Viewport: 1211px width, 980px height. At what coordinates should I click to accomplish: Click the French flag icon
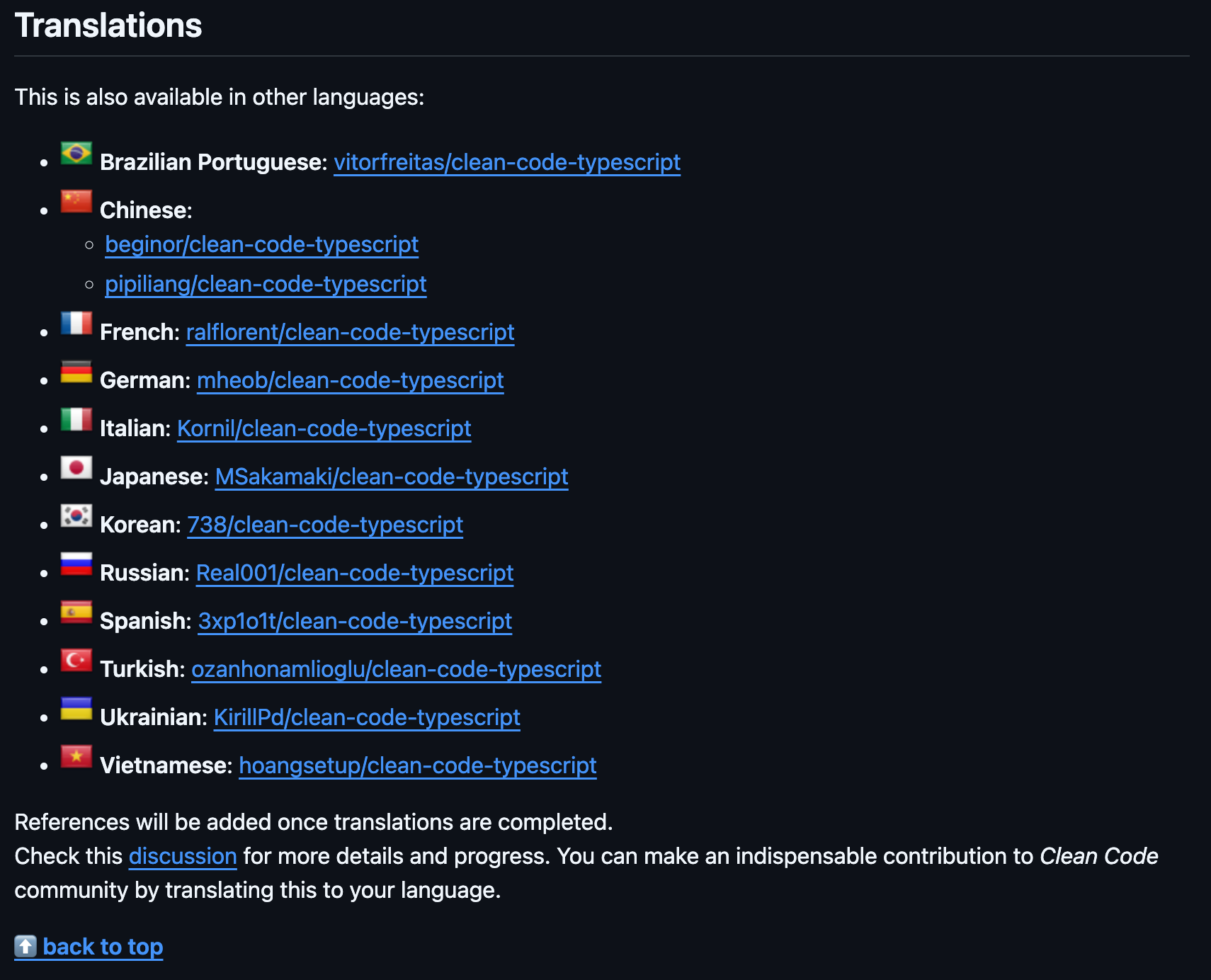coord(76,323)
